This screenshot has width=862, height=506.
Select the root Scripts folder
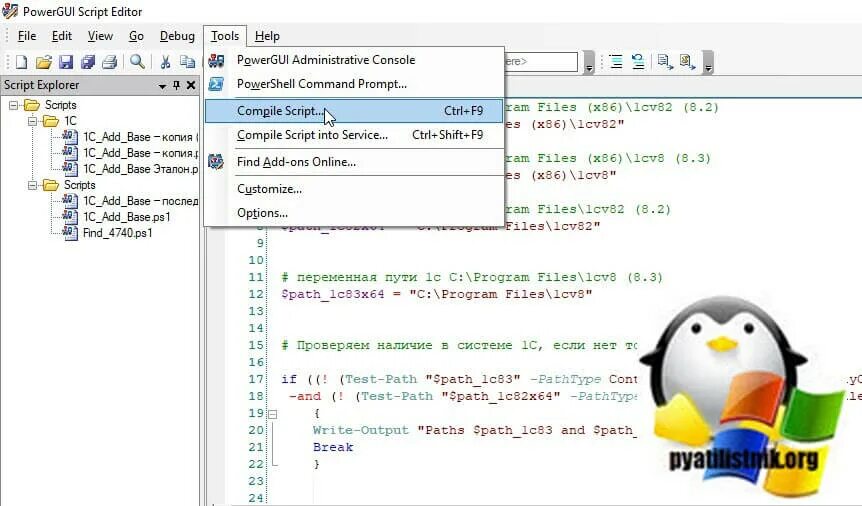pos(60,105)
